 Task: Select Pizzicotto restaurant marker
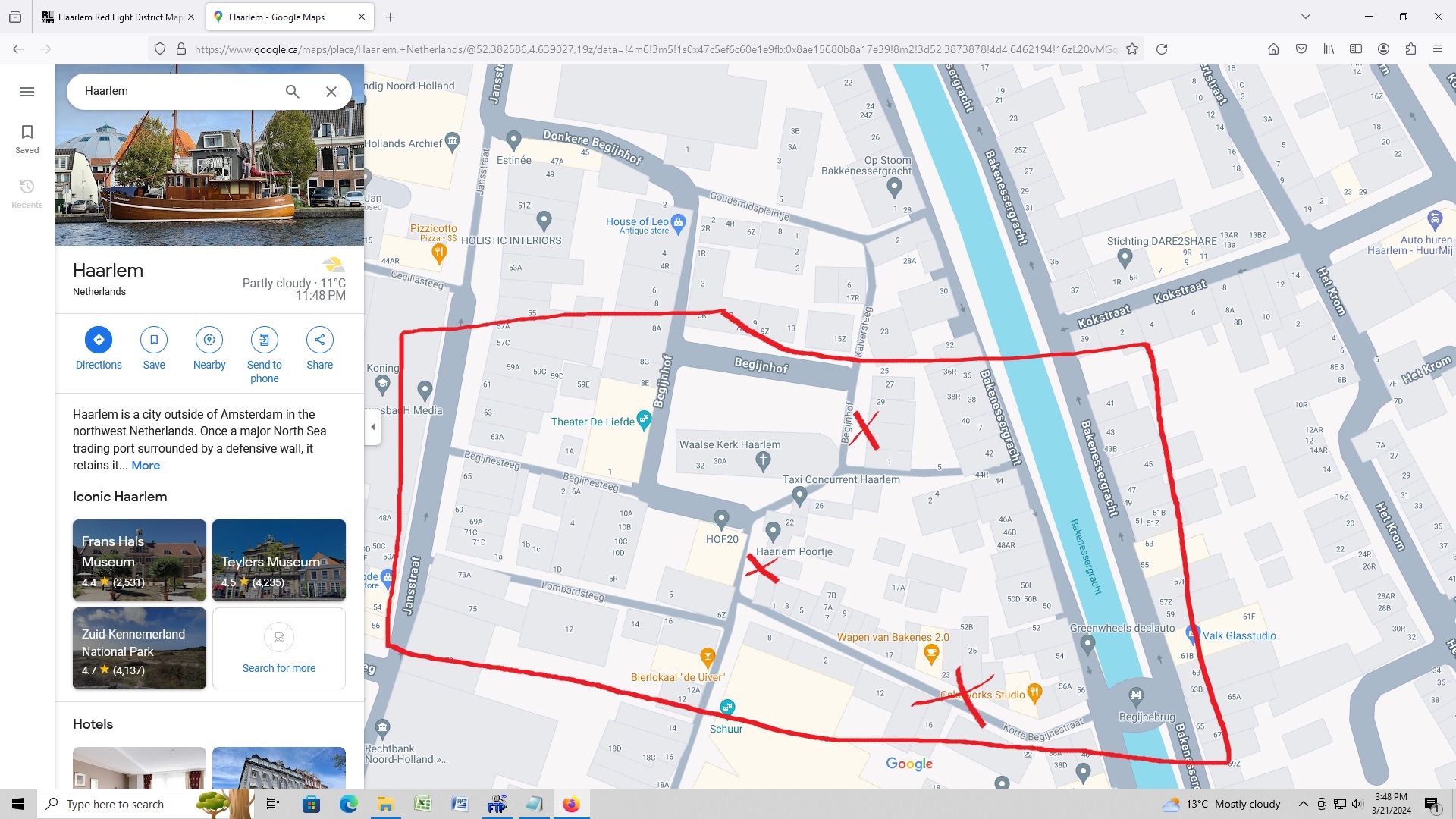(x=438, y=253)
